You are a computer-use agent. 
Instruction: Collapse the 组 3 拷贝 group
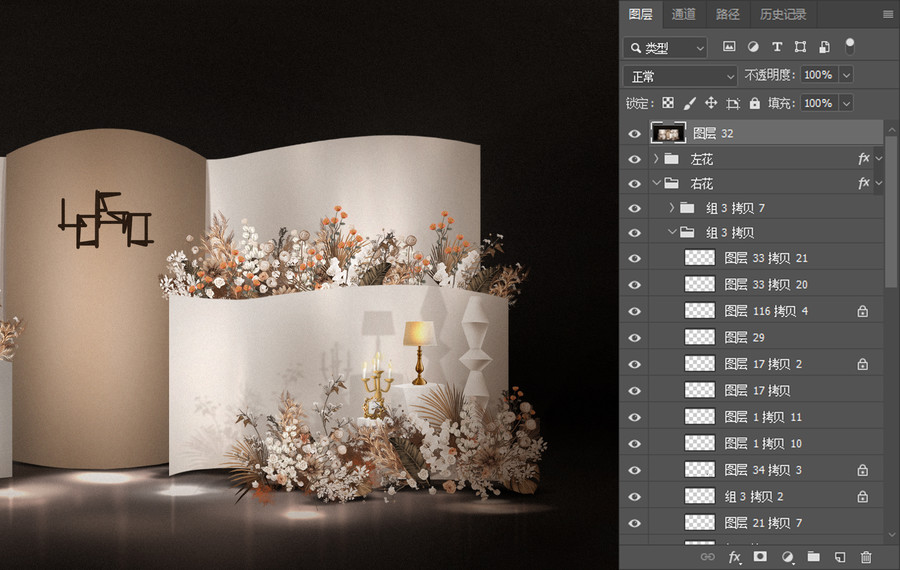click(672, 232)
